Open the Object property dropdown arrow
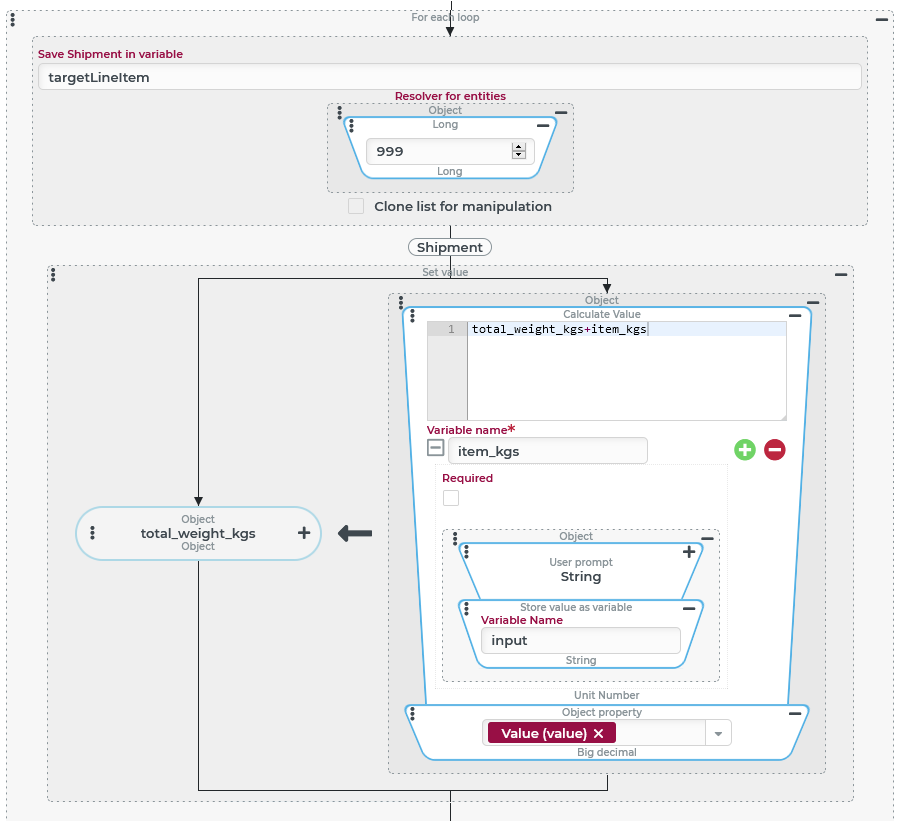The image size is (902, 821). [718, 734]
